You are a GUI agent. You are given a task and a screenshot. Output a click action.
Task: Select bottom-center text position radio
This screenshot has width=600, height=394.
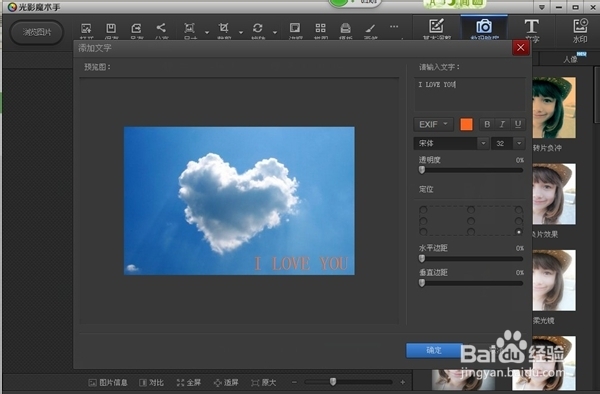pyautogui.click(x=471, y=232)
